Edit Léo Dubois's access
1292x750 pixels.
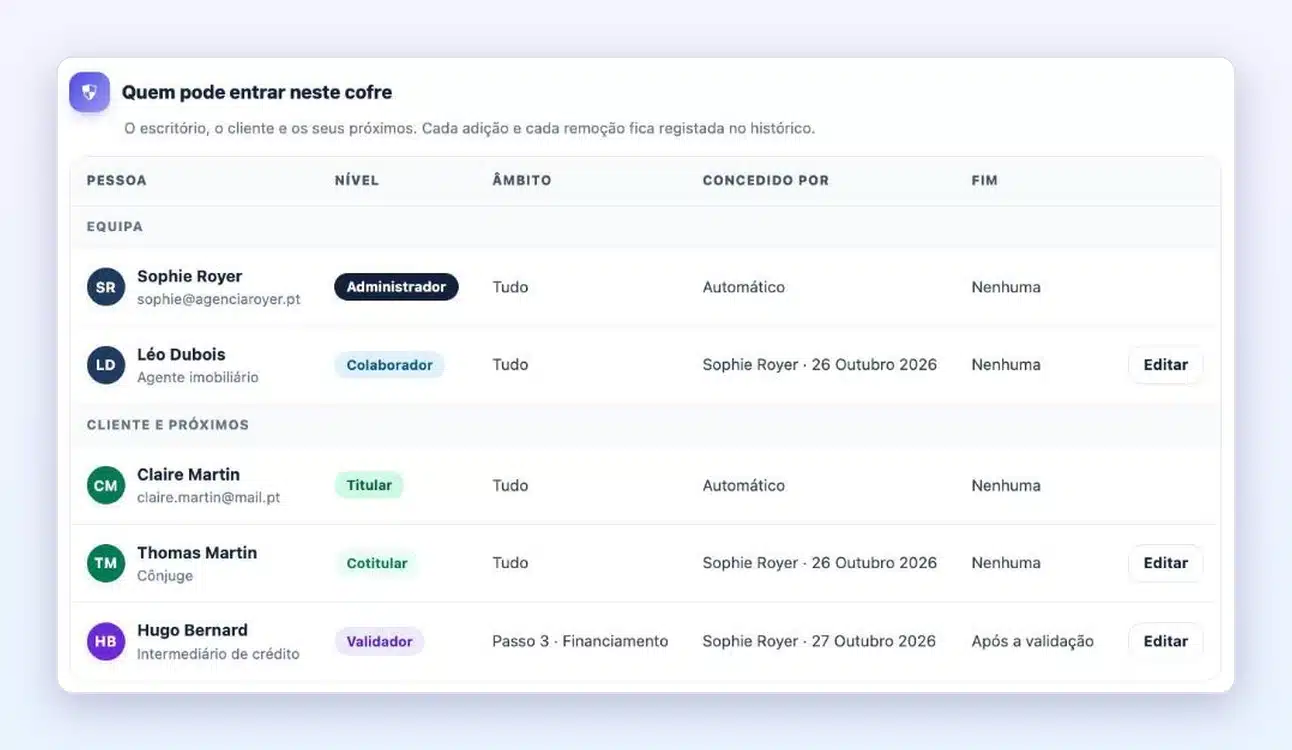click(1165, 365)
